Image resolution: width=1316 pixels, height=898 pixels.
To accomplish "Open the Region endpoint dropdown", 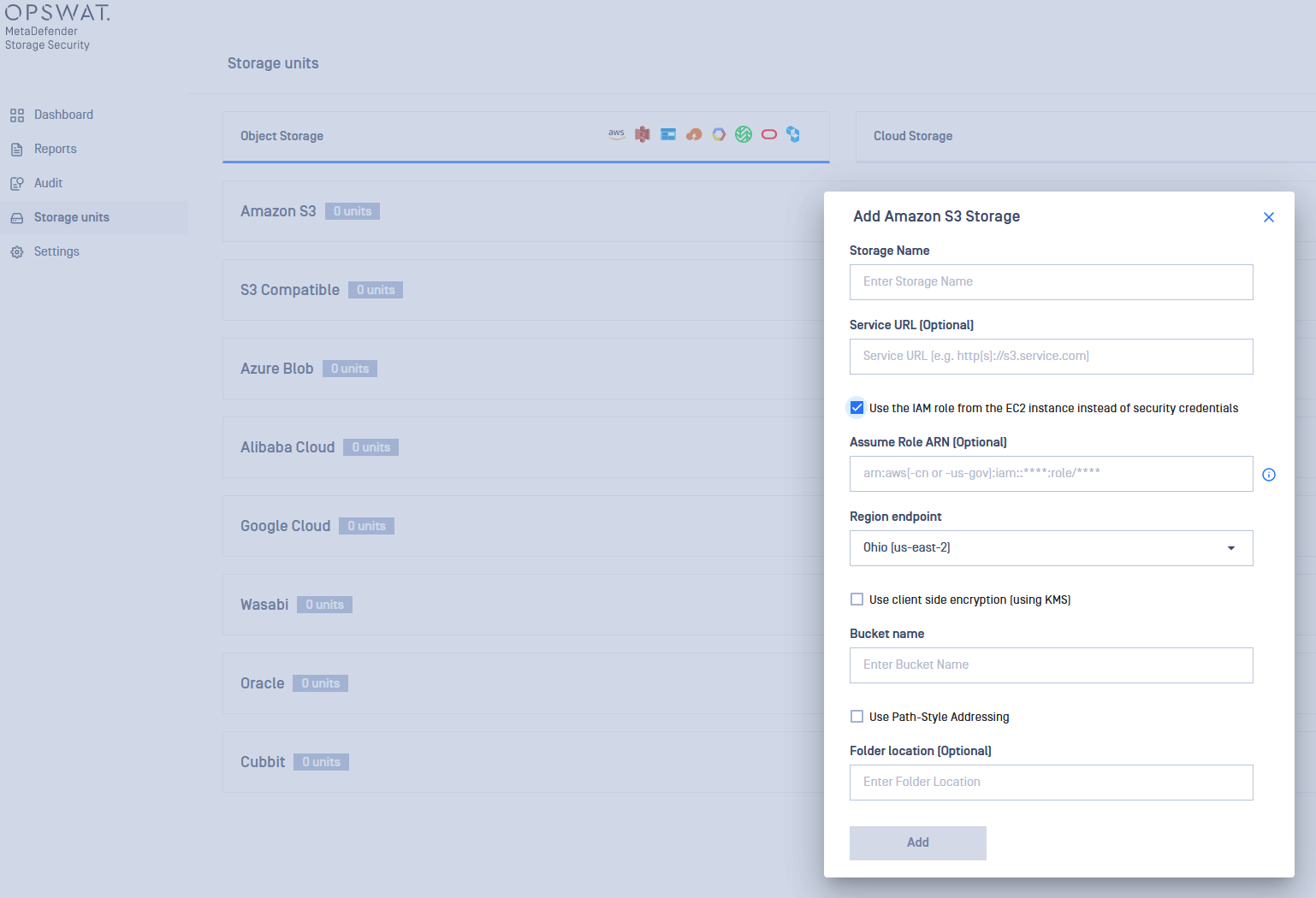I will pos(1051,548).
